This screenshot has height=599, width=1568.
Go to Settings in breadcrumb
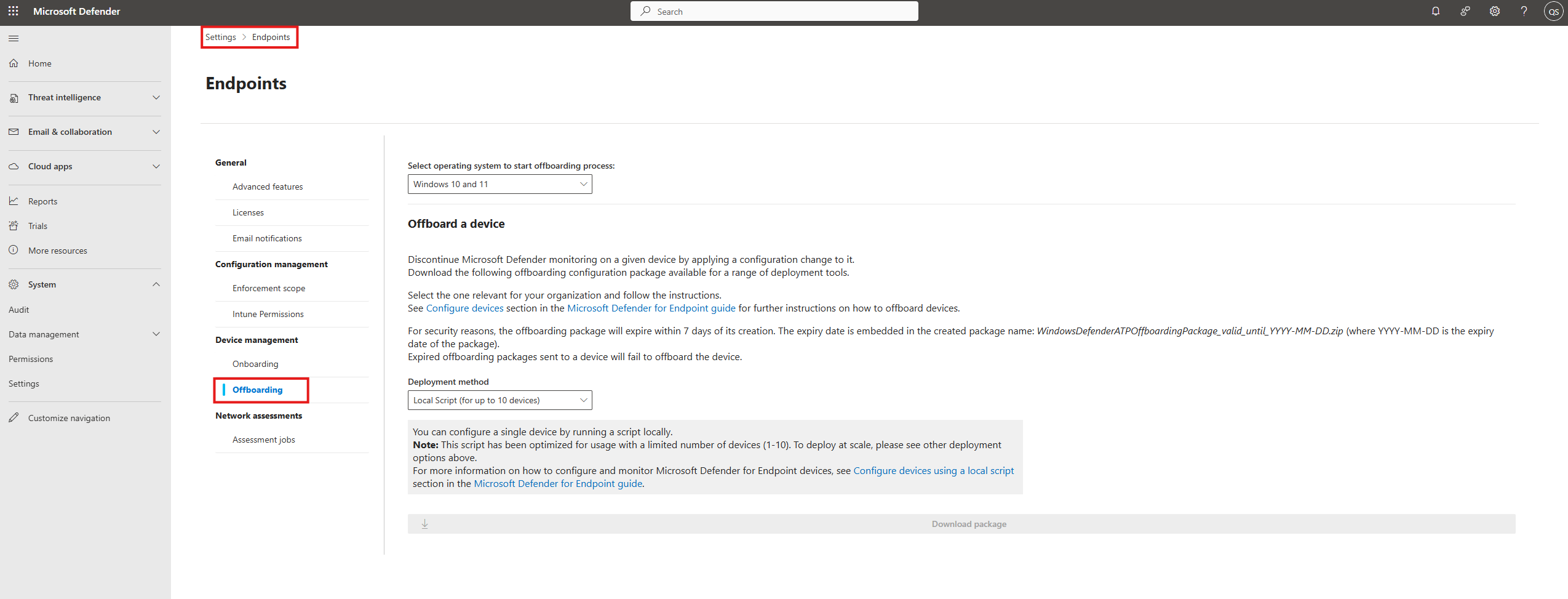coord(220,37)
